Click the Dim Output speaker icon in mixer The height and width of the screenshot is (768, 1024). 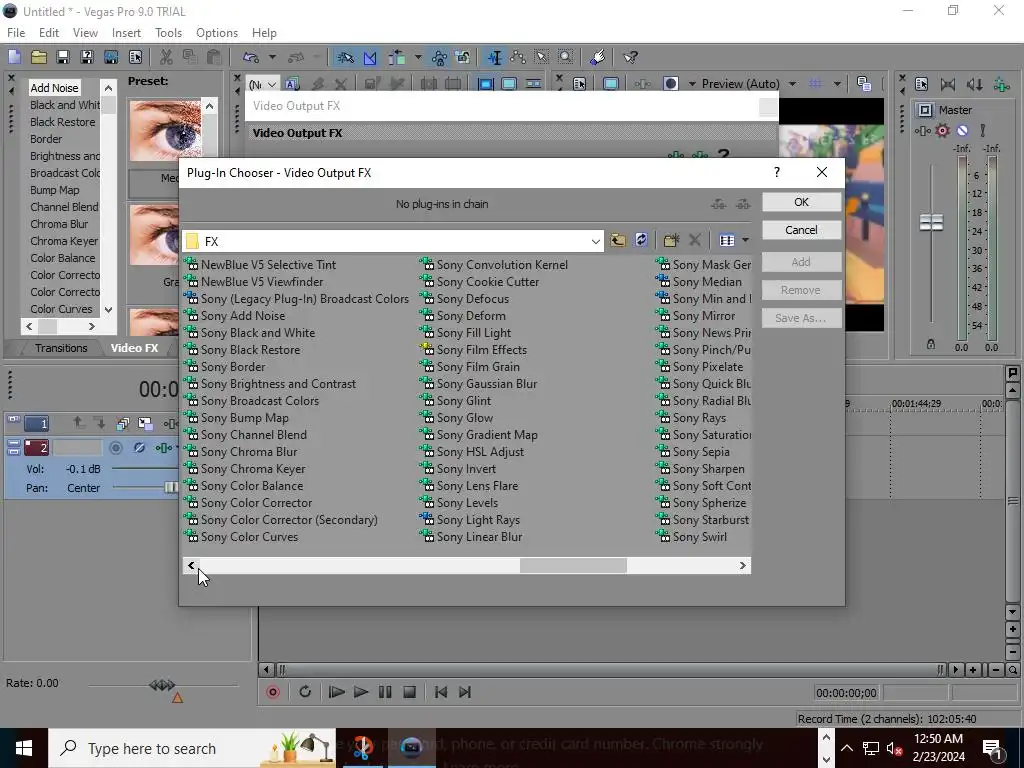[974, 84]
